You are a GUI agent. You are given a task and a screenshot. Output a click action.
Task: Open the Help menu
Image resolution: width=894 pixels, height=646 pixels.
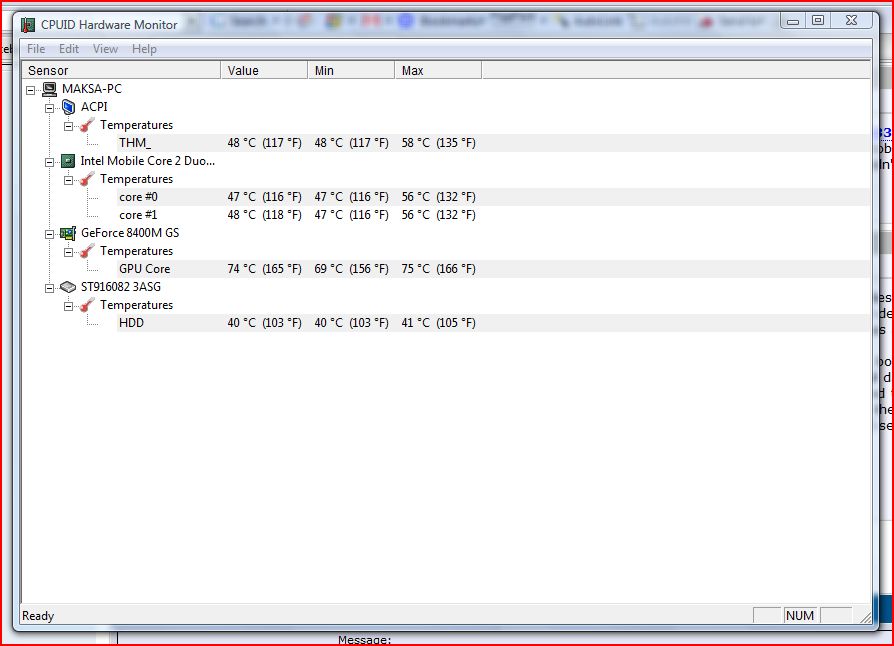[x=144, y=49]
